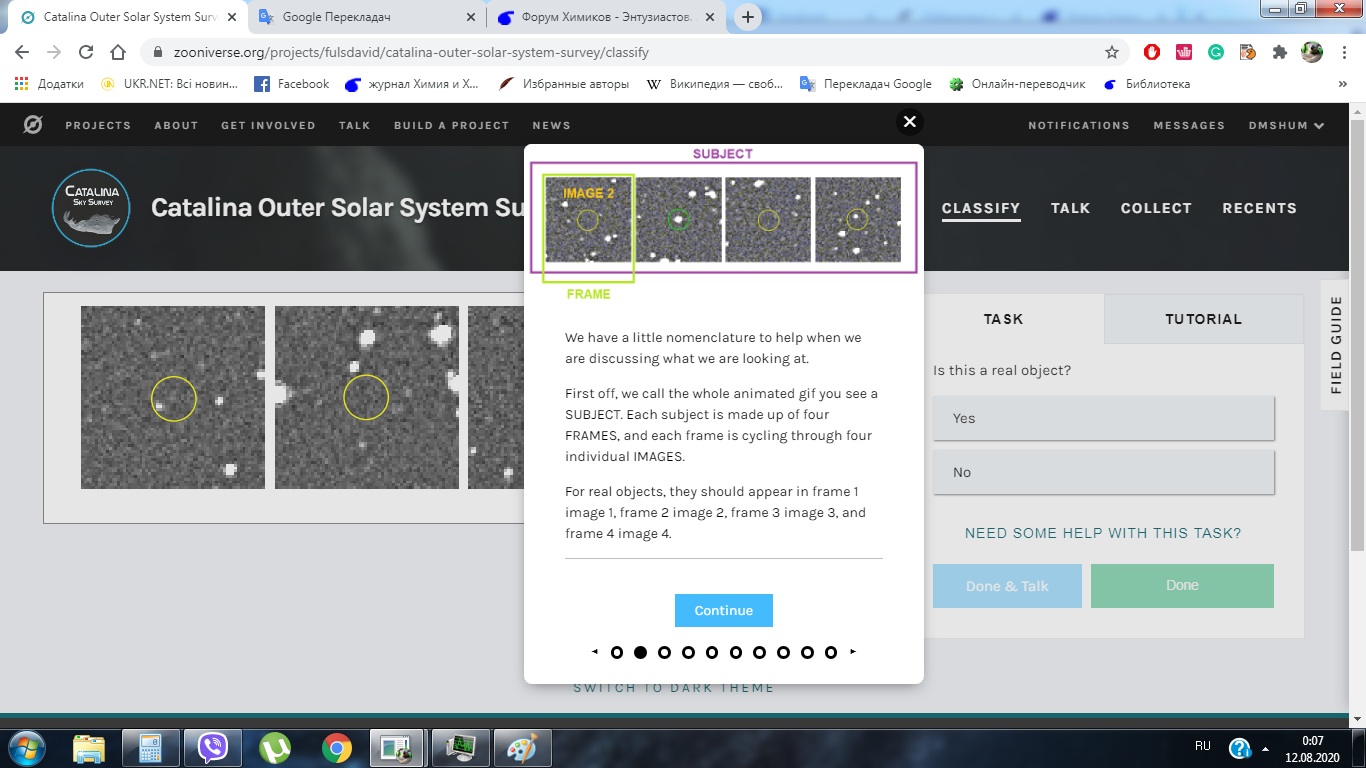Open the Extensions puzzle icon
1366x768 pixels.
coord(1279,52)
